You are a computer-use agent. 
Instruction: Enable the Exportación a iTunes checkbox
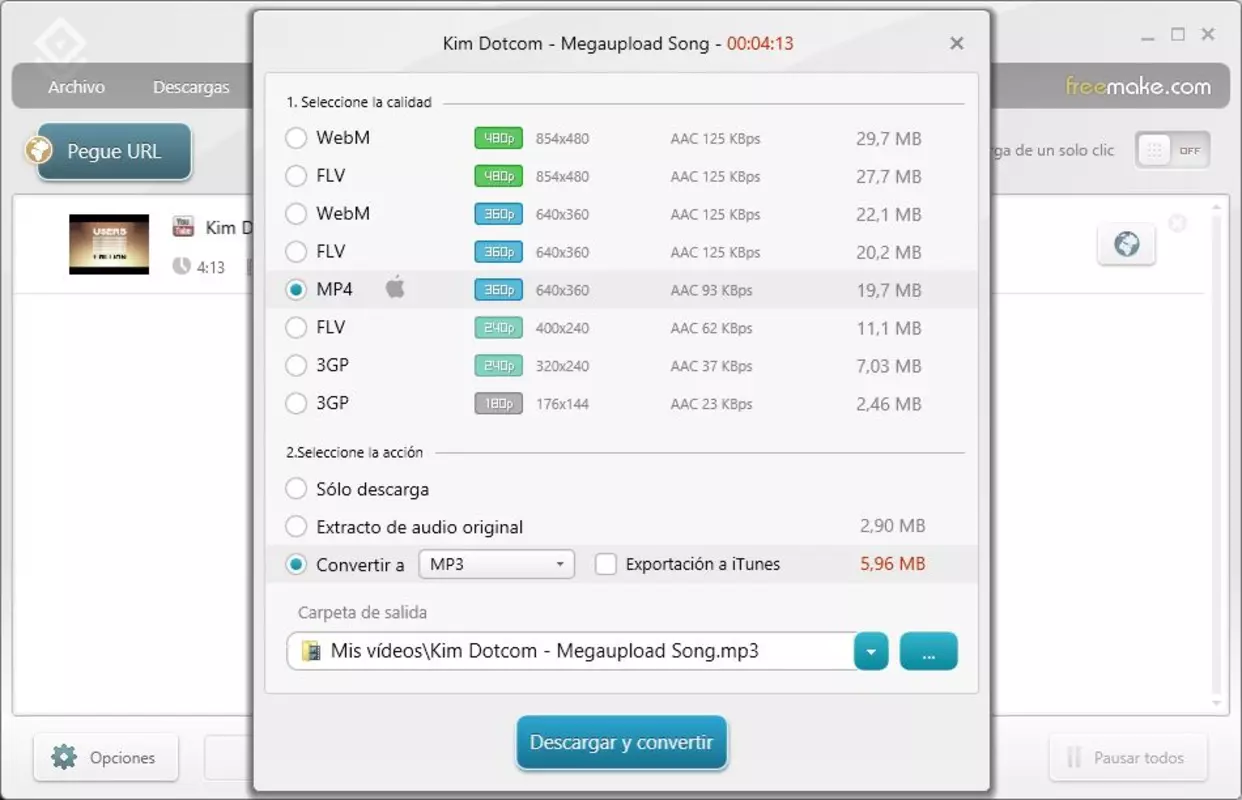coord(605,564)
